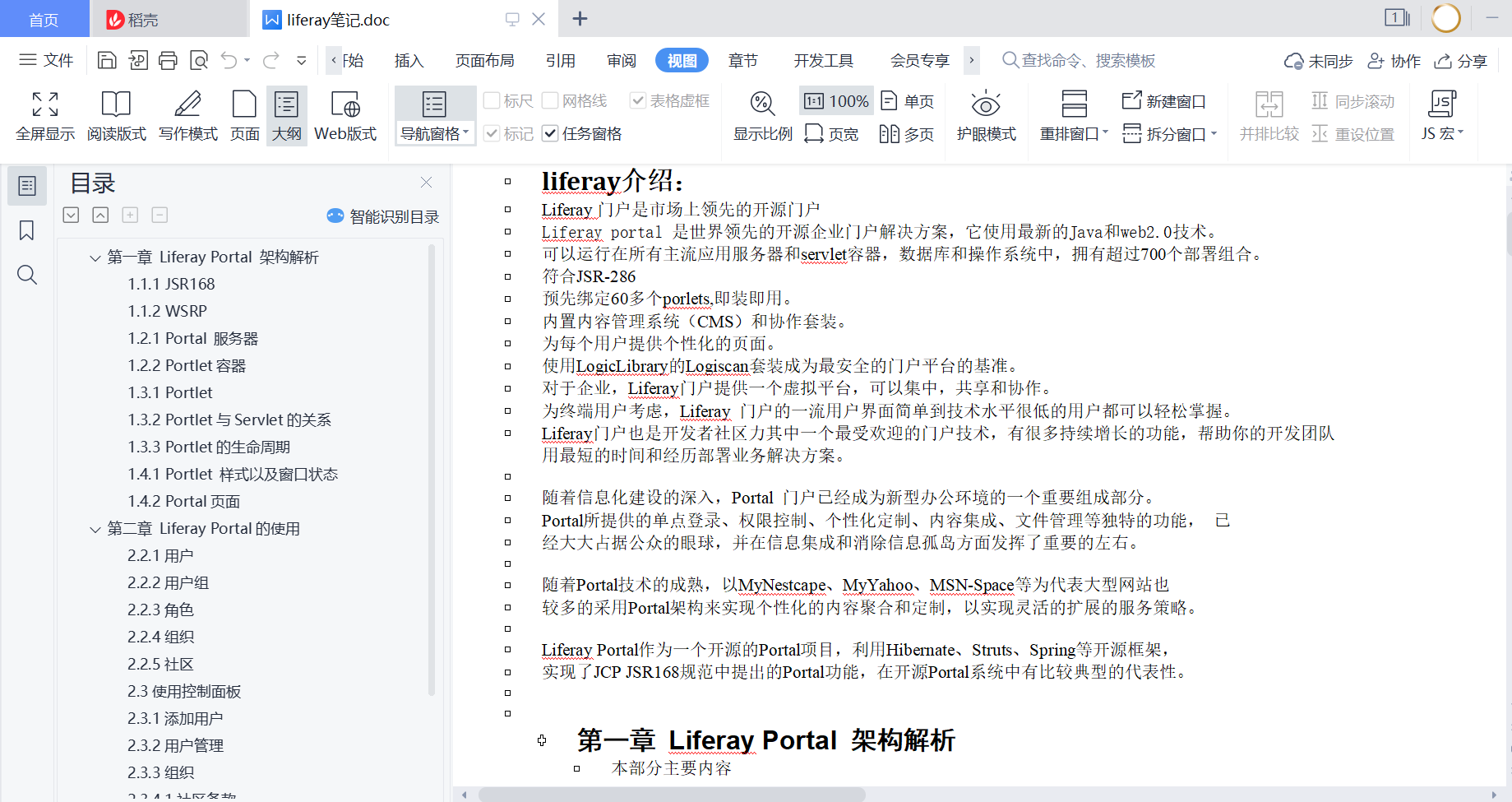
Task: Select 多页 multiple pages view
Action: [x=907, y=133]
